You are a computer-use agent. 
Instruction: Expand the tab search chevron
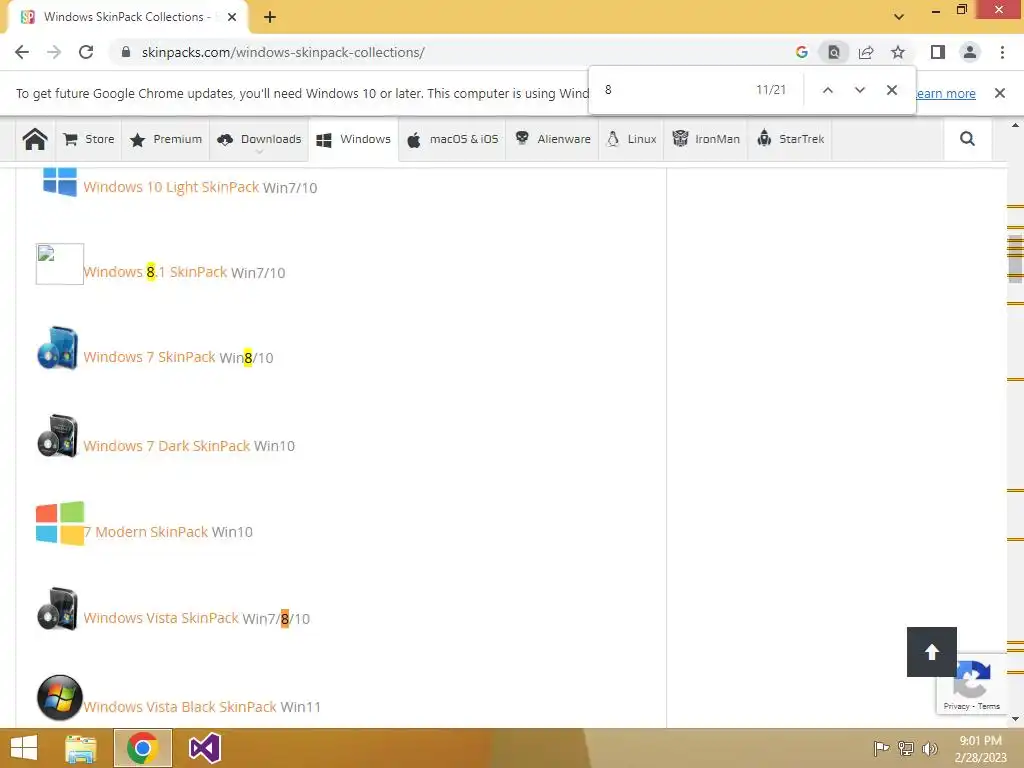[x=899, y=16]
